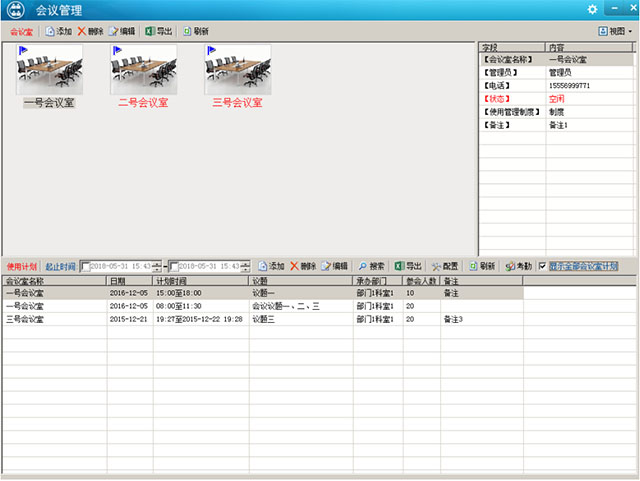Enable the start date checkbox in the time filter
Screen dimensions: 640x481
coord(86,266)
